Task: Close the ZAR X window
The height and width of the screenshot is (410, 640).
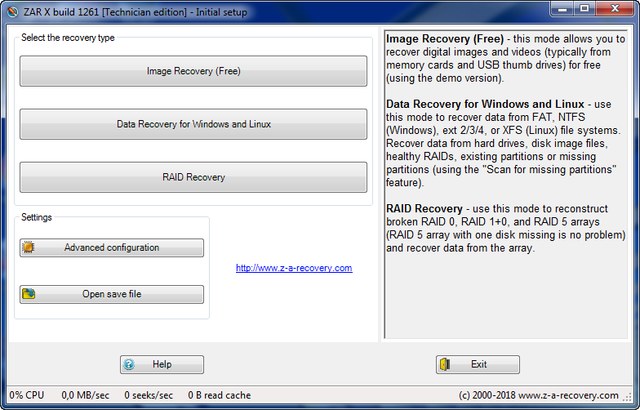Action: (x=614, y=8)
